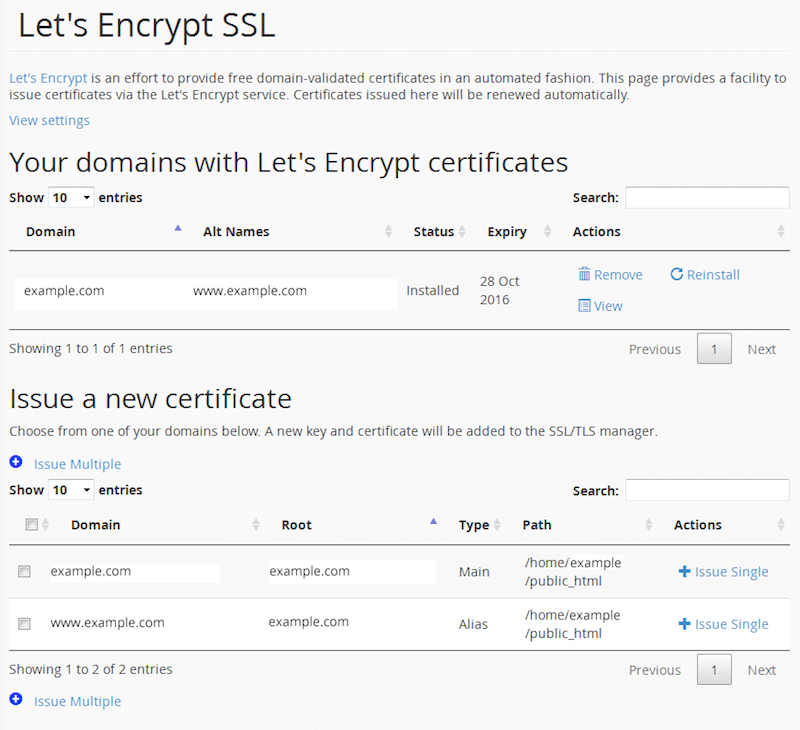Click the View certificate icon
This screenshot has height=730, width=800.
(585, 306)
